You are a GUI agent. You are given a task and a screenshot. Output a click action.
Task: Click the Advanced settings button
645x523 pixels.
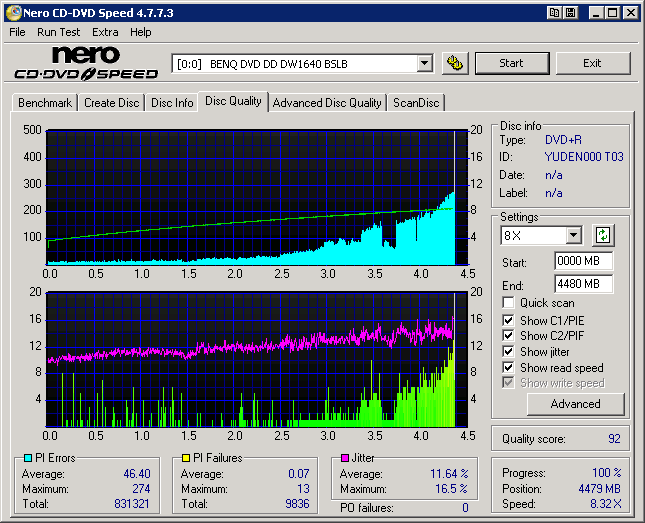pyautogui.click(x=575, y=404)
